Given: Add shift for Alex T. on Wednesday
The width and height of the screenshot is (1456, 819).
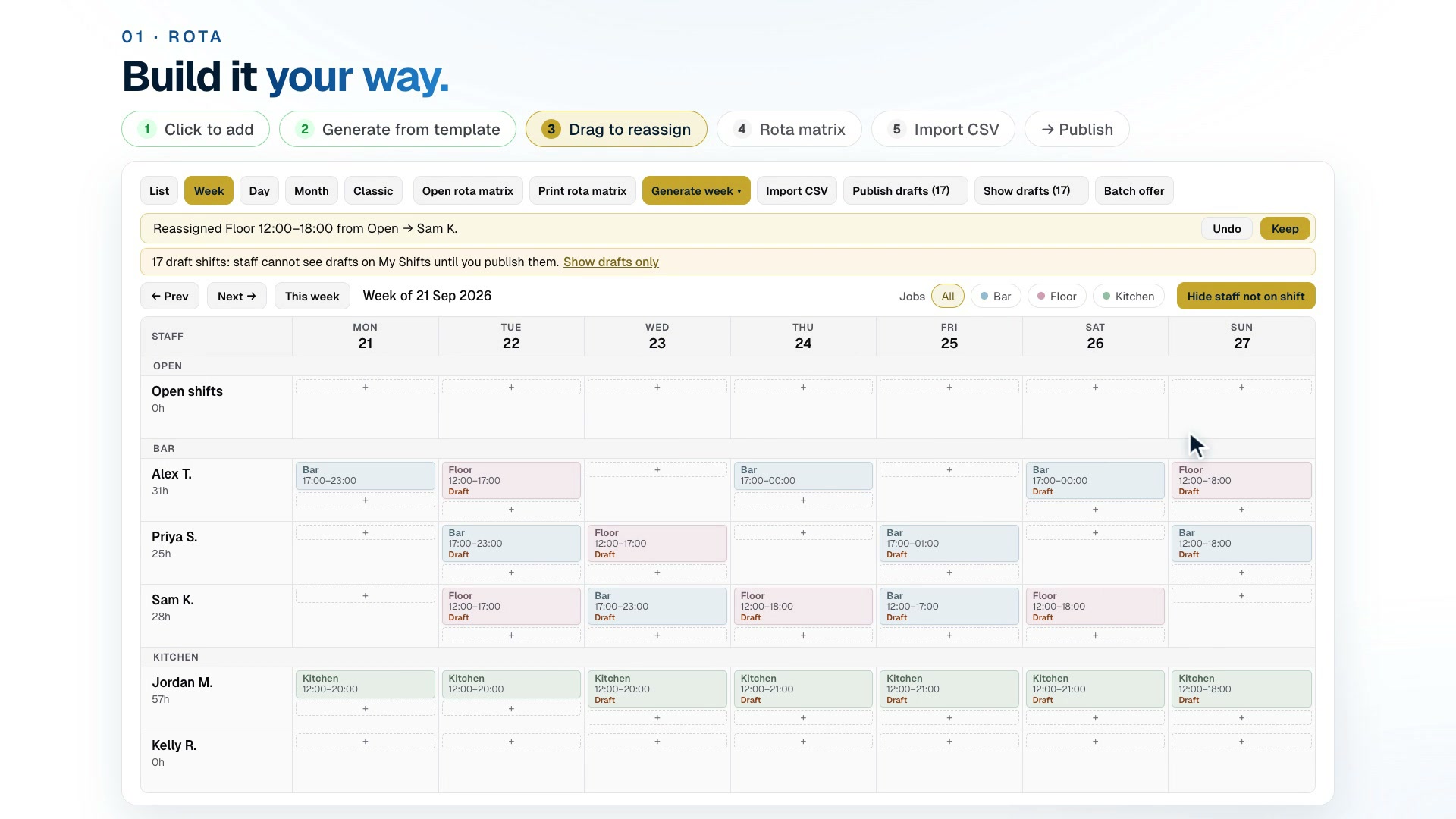Looking at the screenshot, I should 657,470.
